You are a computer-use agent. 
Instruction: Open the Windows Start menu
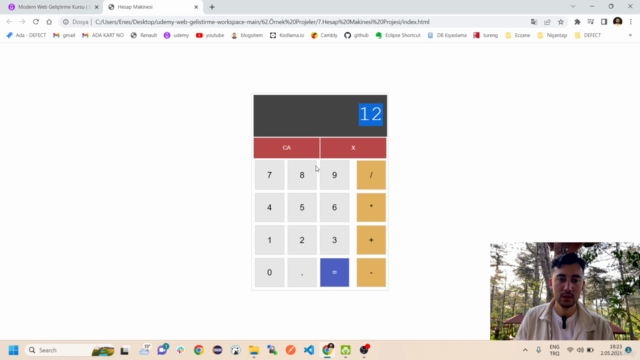click(x=13, y=350)
